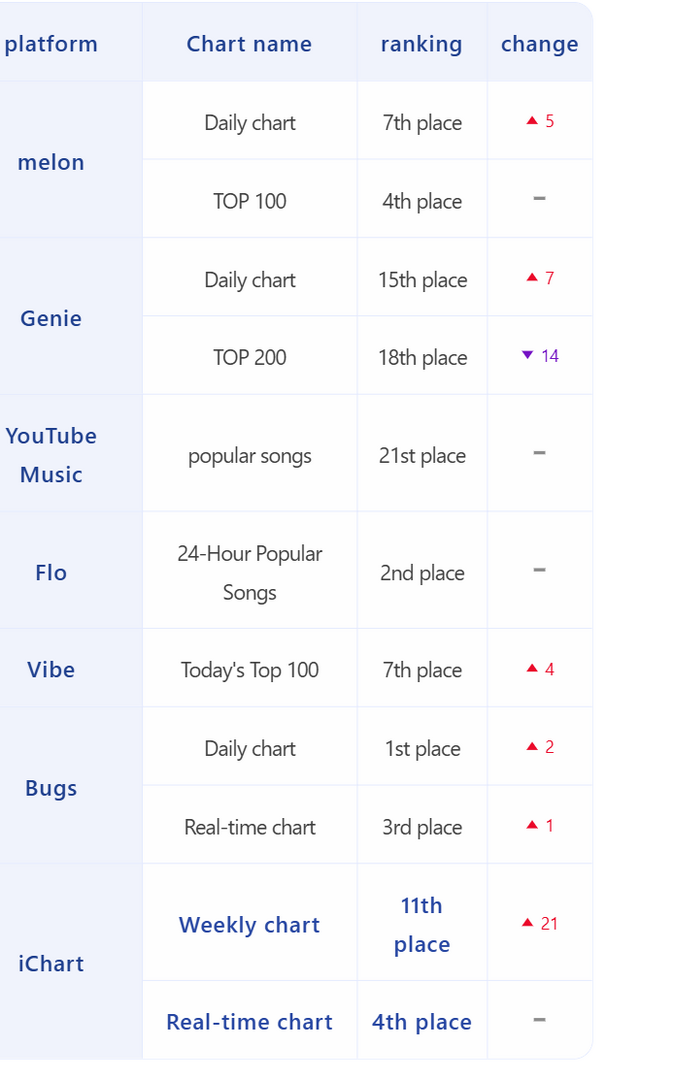Click the up arrow in Vibe row
This screenshot has height=1080, width=673.
click(x=531, y=669)
